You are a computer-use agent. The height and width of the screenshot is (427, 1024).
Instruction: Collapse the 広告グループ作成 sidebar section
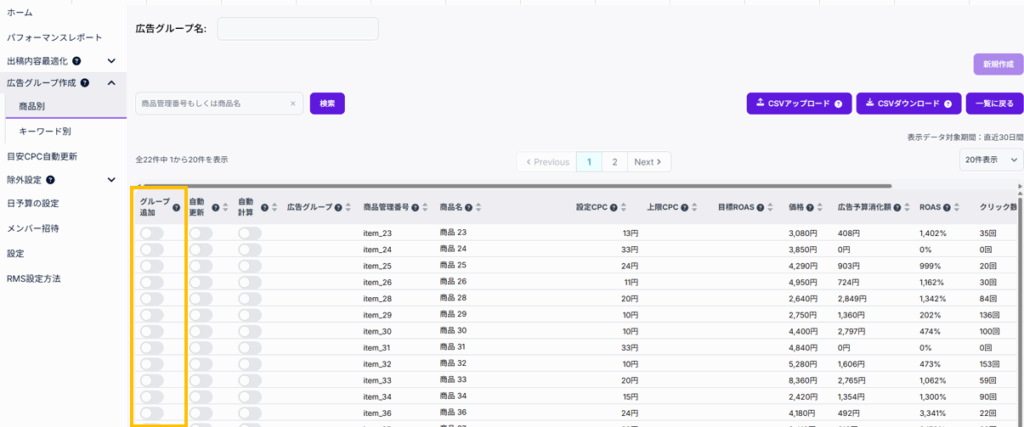click(x=111, y=83)
